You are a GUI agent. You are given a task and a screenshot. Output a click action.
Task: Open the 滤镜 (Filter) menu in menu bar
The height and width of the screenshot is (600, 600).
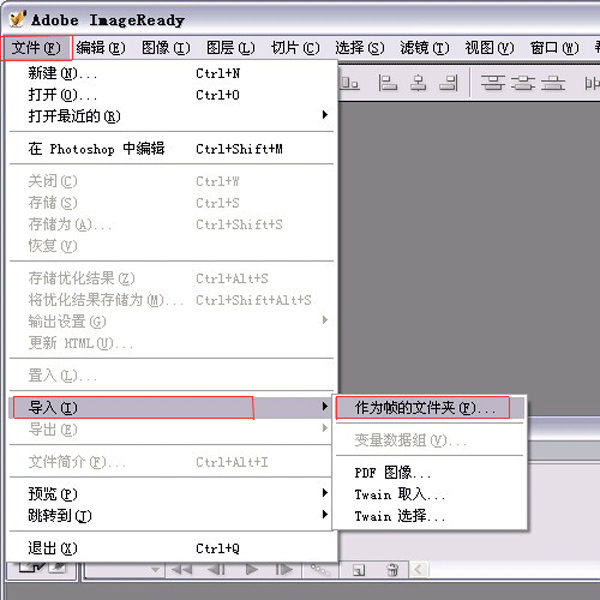click(x=420, y=48)
